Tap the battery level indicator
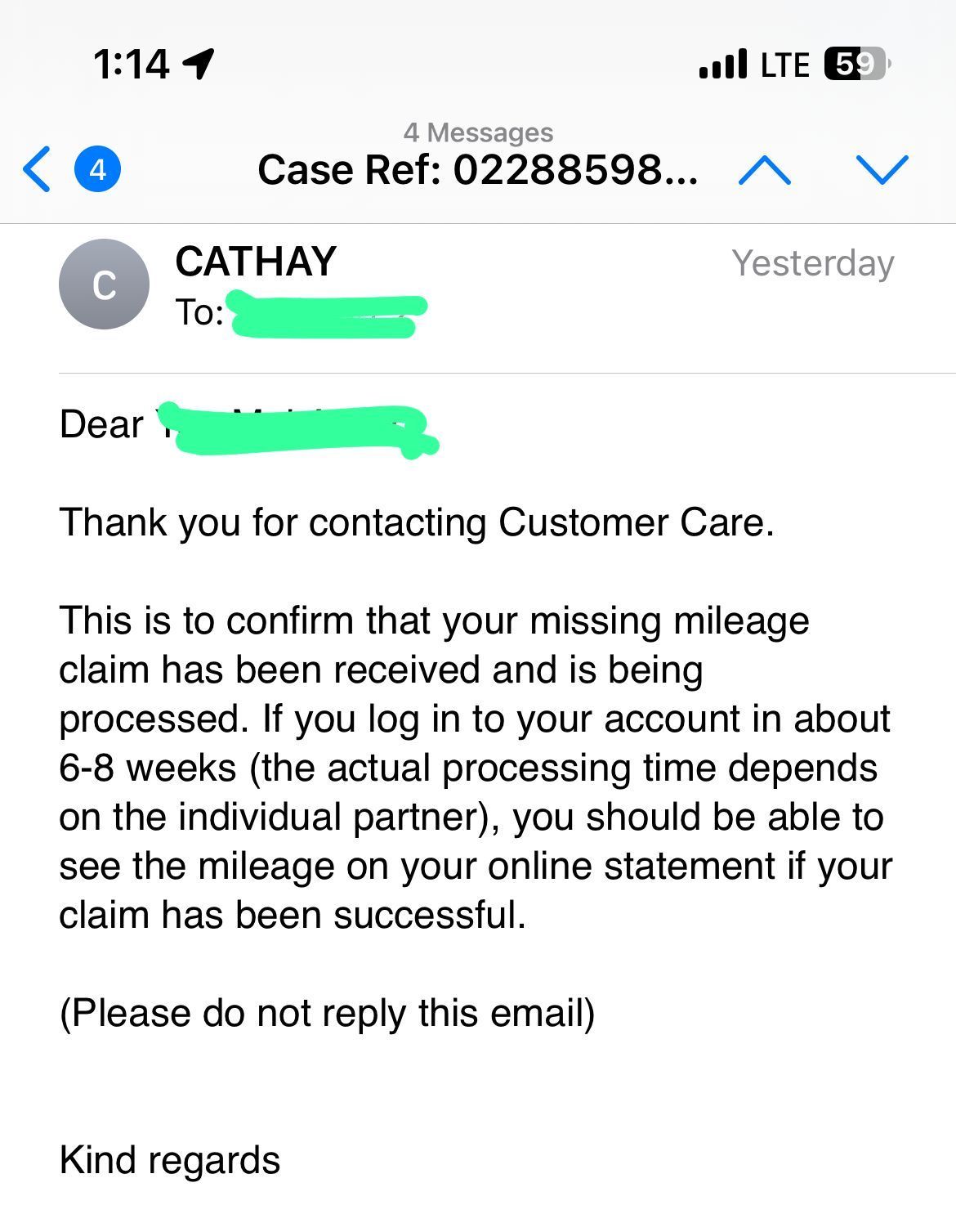Image resolution: width=956 pixels, height=1232 pixels. tap(855, 64)
